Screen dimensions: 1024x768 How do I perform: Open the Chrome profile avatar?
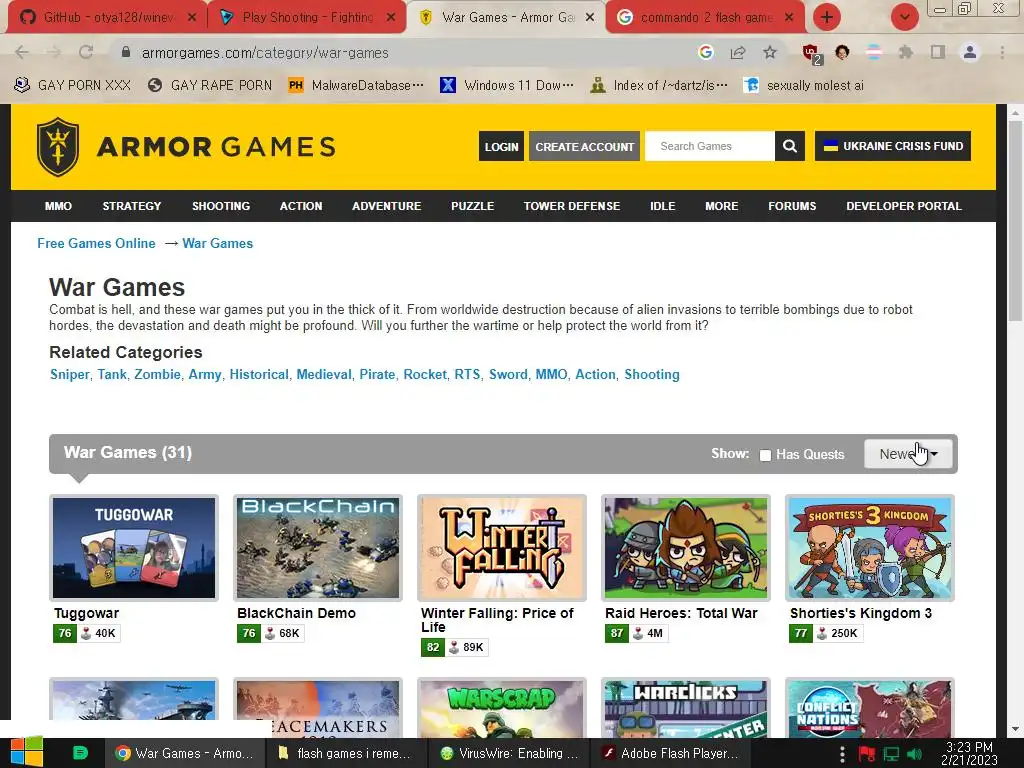point(970,52)
